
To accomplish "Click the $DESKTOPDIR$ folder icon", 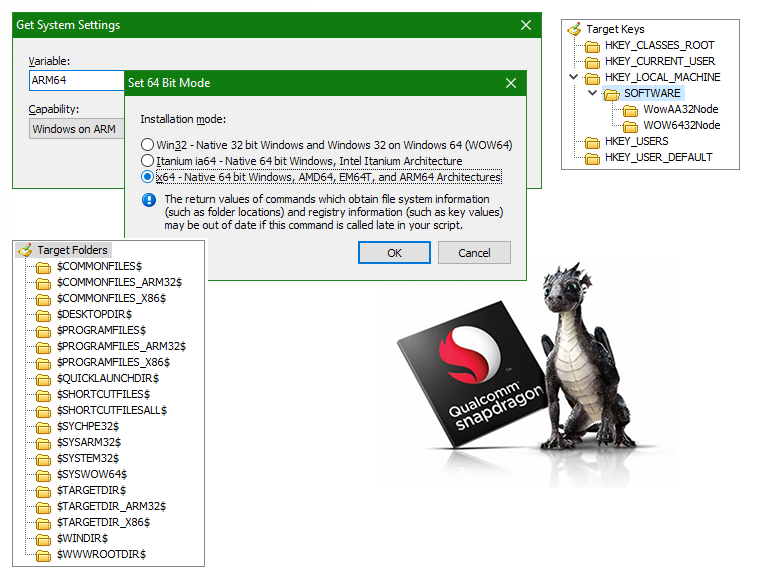I will click(43, 315).
